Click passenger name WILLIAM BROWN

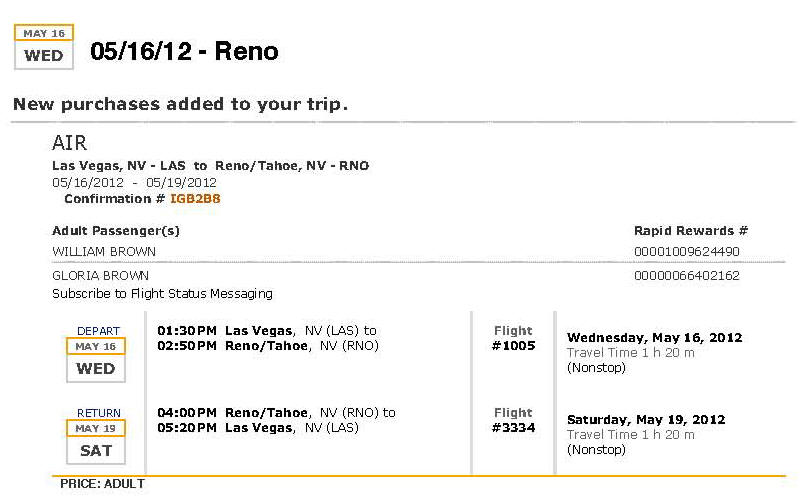click(104, 252)
